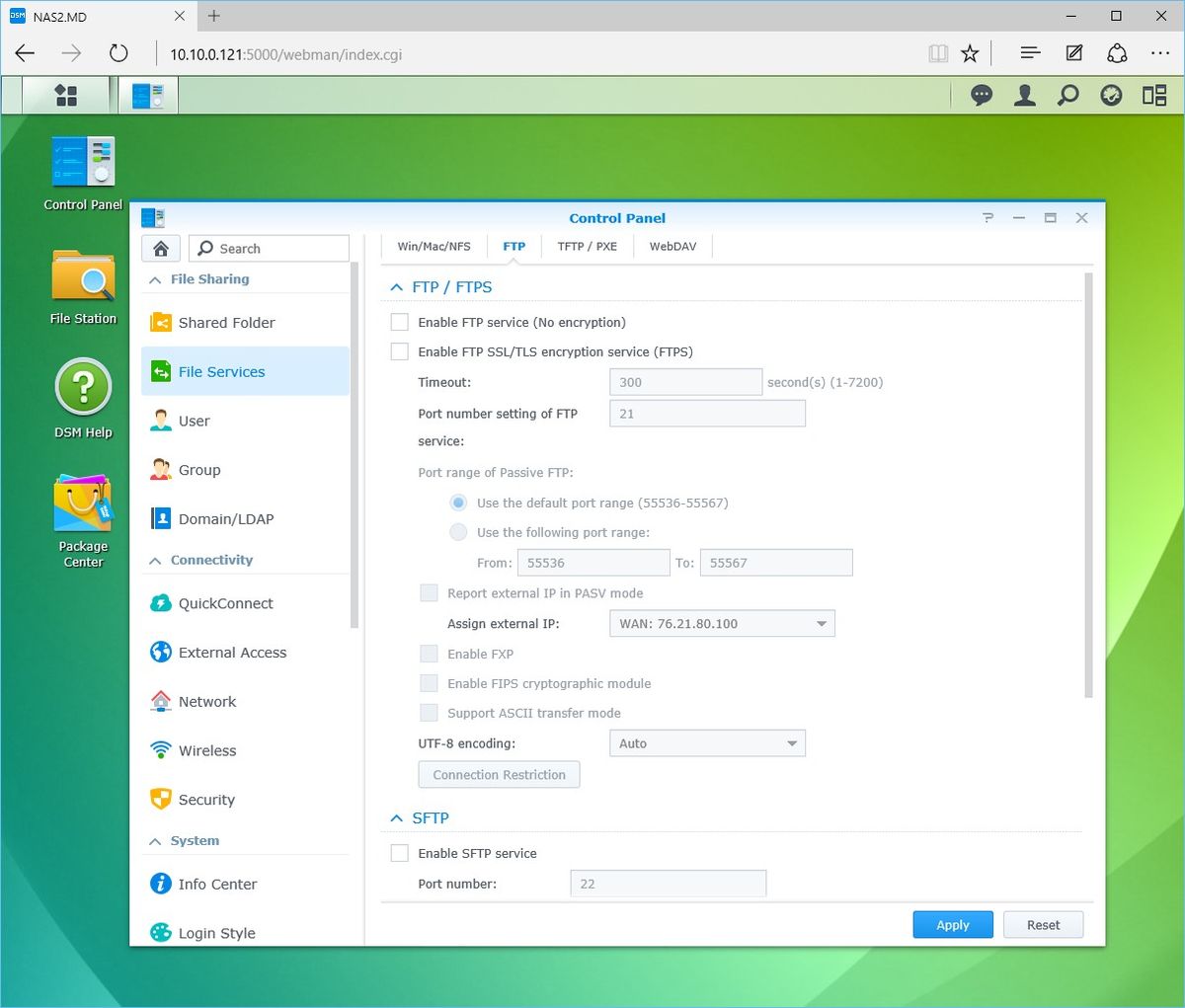1185x1008 pixels.
Task: Open Info Center in sidebar
Action: click(x=246, y=884)
